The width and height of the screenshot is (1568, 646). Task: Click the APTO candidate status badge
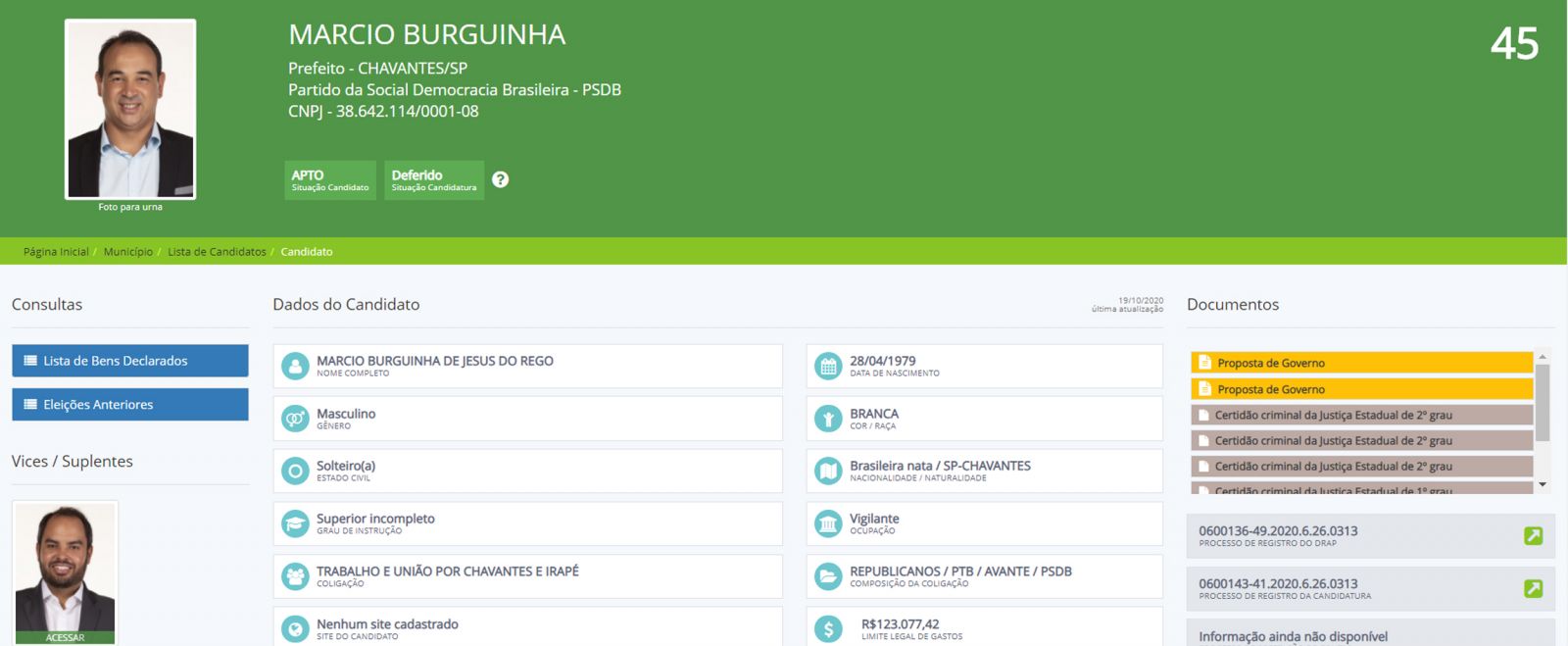coord(330,180)
